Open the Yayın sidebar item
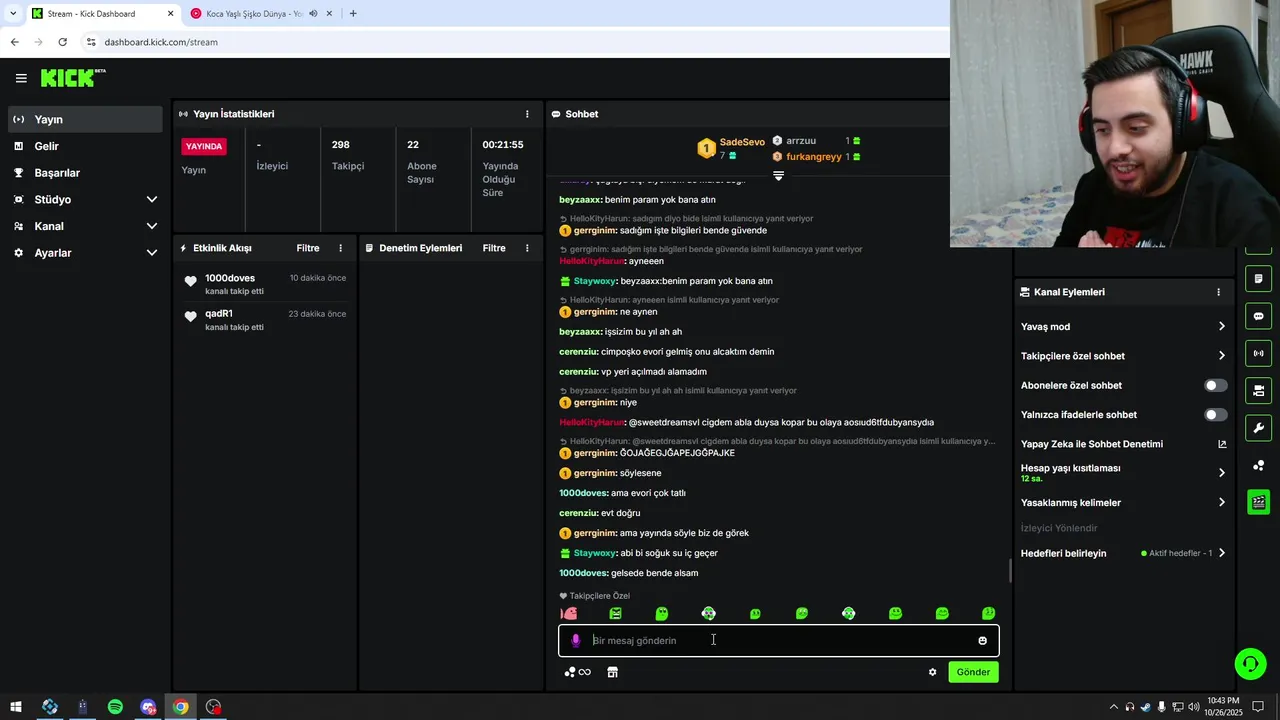 click(85, 119)
